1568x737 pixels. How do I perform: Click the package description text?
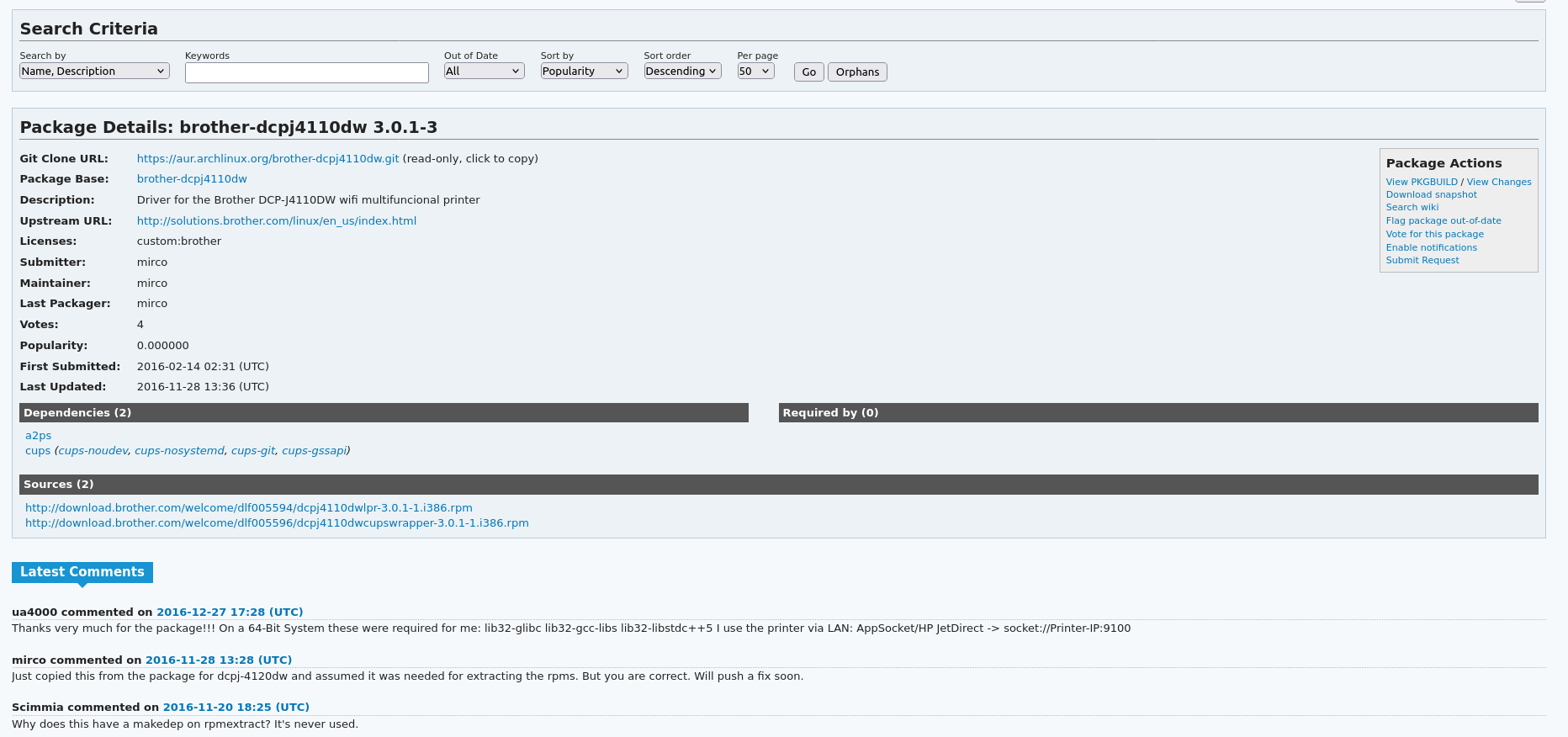point(309,200)
